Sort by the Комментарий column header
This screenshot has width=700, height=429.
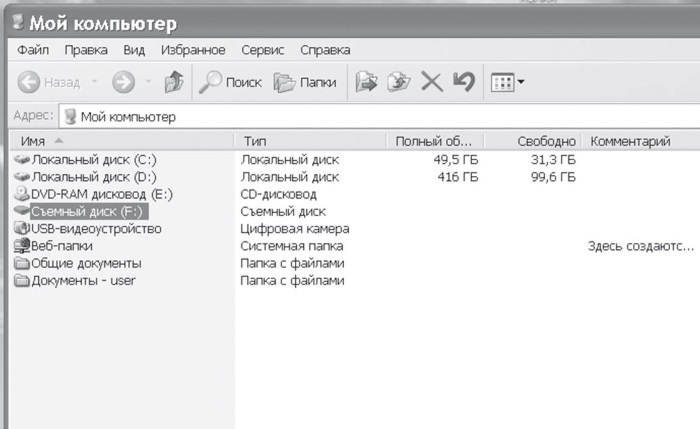click(641, 141)
